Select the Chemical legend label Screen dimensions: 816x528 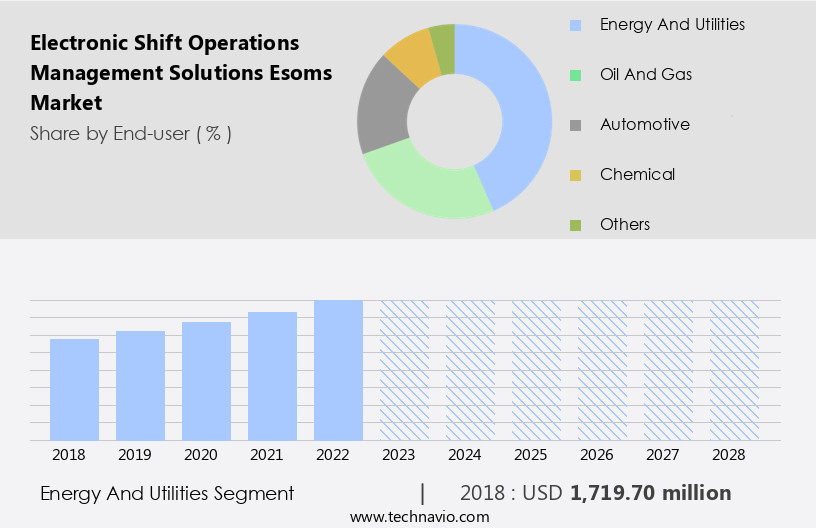(637, 174)
